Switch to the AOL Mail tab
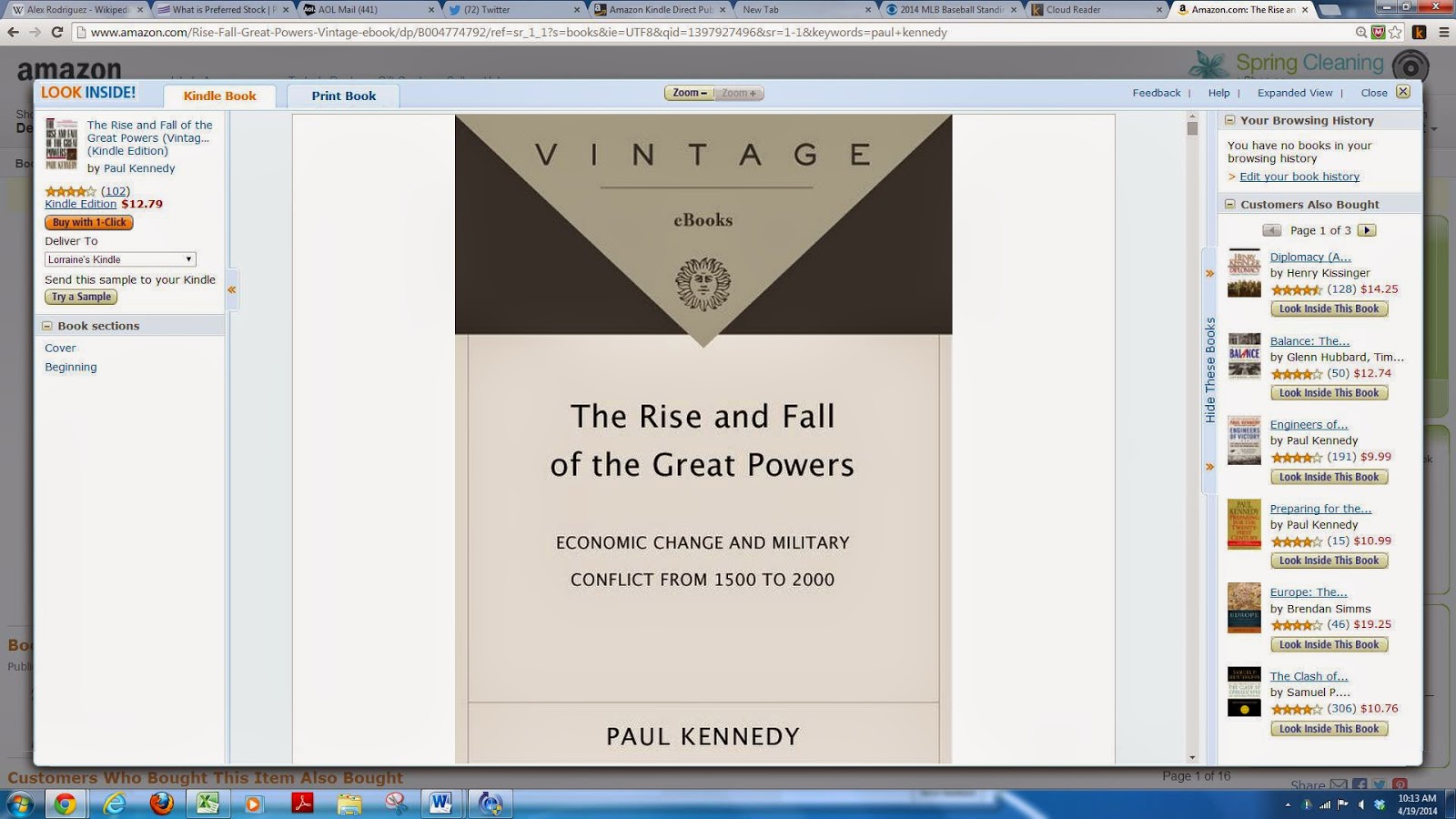1456x819 pixels. [368, 10]
